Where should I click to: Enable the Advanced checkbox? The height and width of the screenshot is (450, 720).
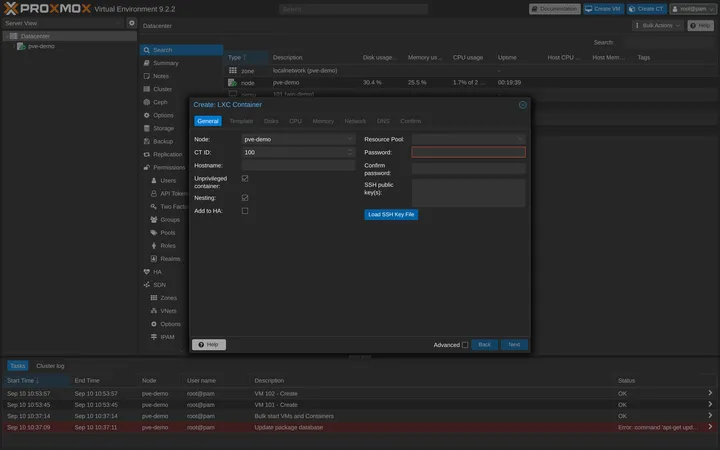click(465, 345)
